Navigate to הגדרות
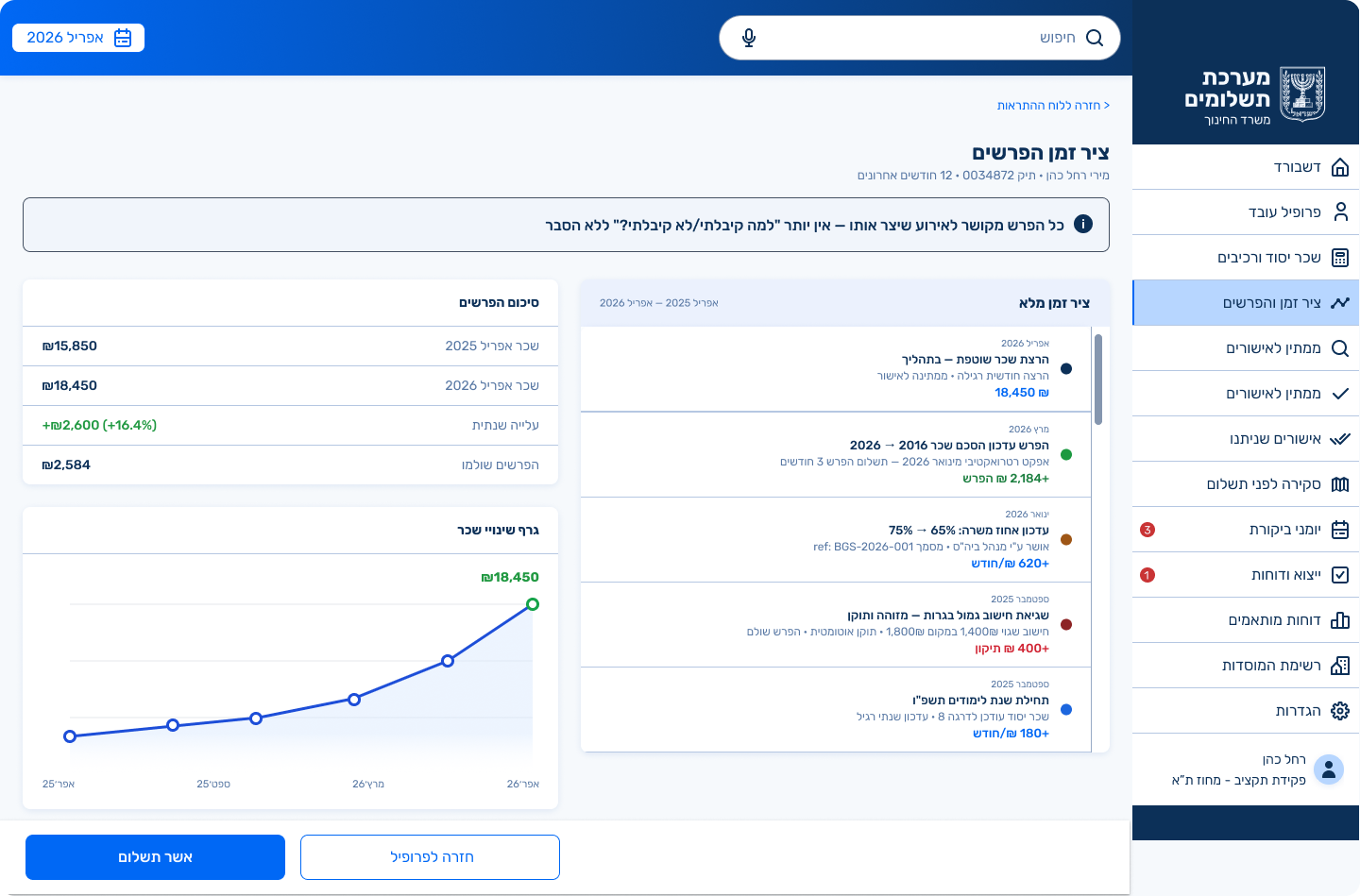Screen dimensions: 1360x896 pos(1246,711)
